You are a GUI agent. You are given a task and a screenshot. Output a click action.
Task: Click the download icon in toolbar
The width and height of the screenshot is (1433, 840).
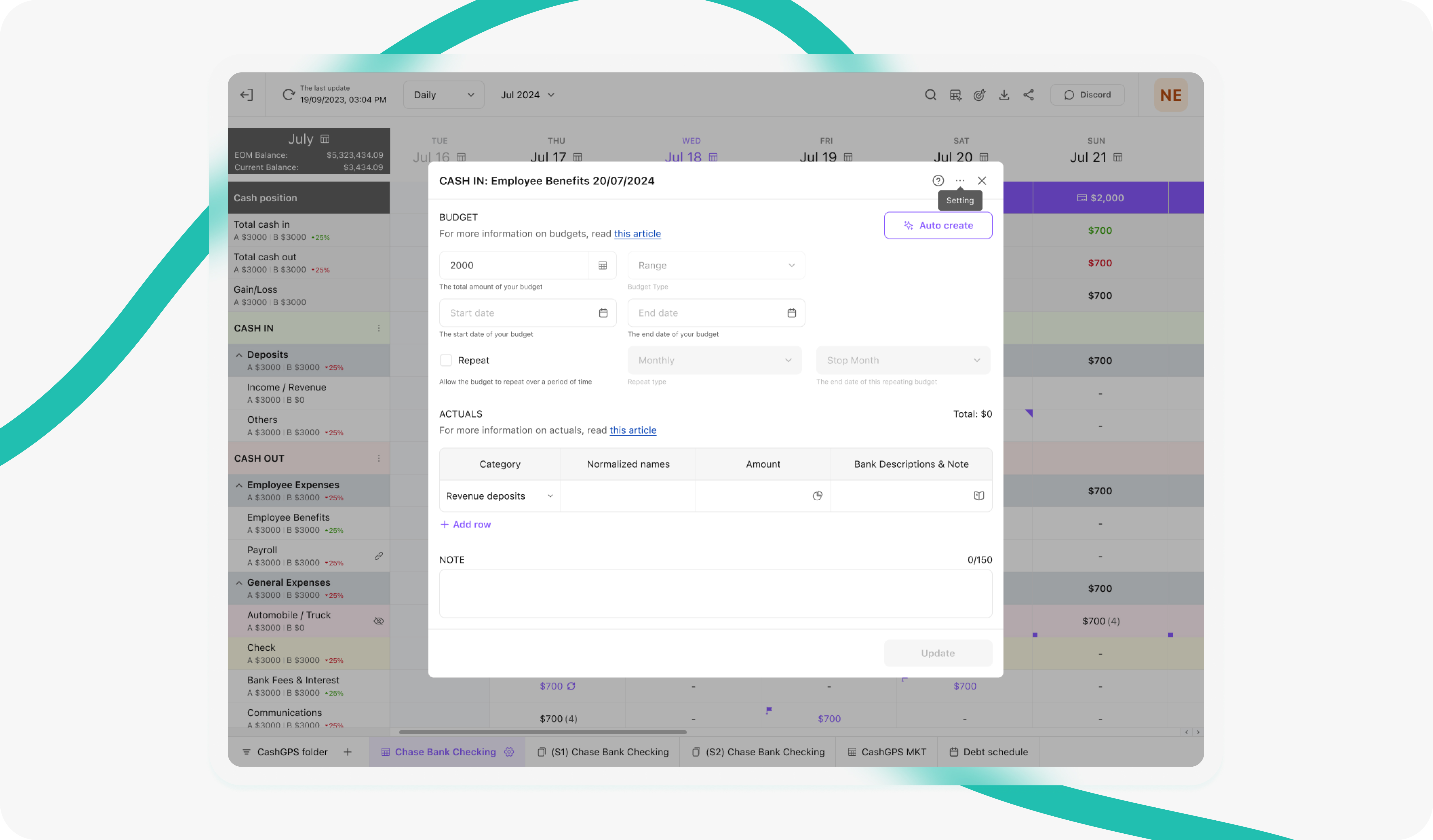[x=1004, y=94]
